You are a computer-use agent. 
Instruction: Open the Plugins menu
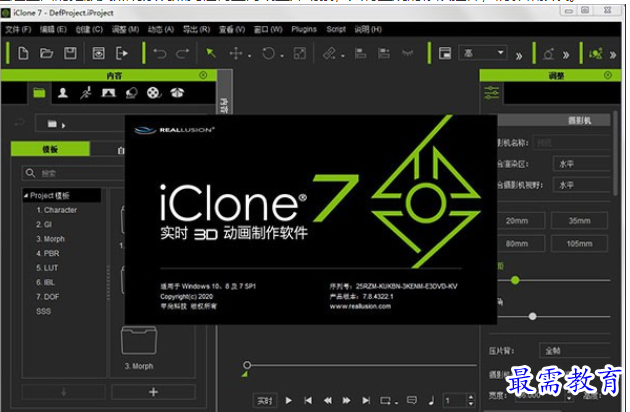[304, 29]
